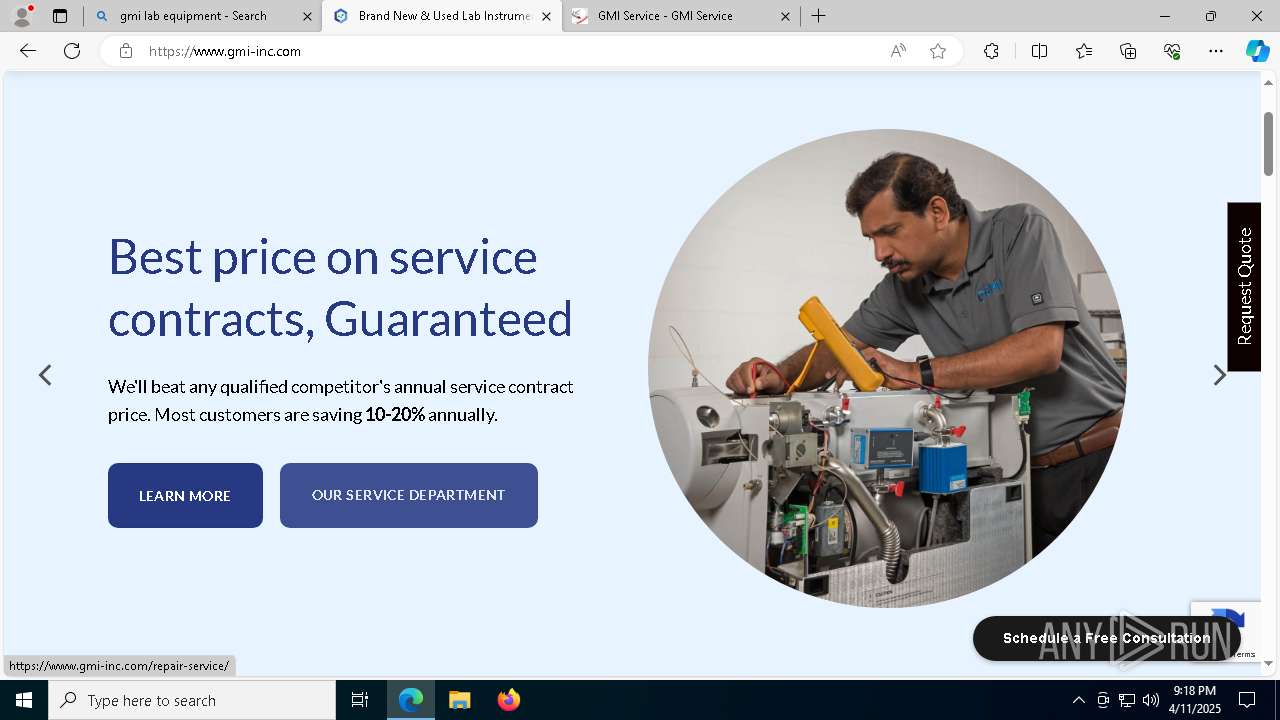Open Copilot sidebar icon
The height and width of the screenshot is (720, 1280).
click(x=1257, y=51)
